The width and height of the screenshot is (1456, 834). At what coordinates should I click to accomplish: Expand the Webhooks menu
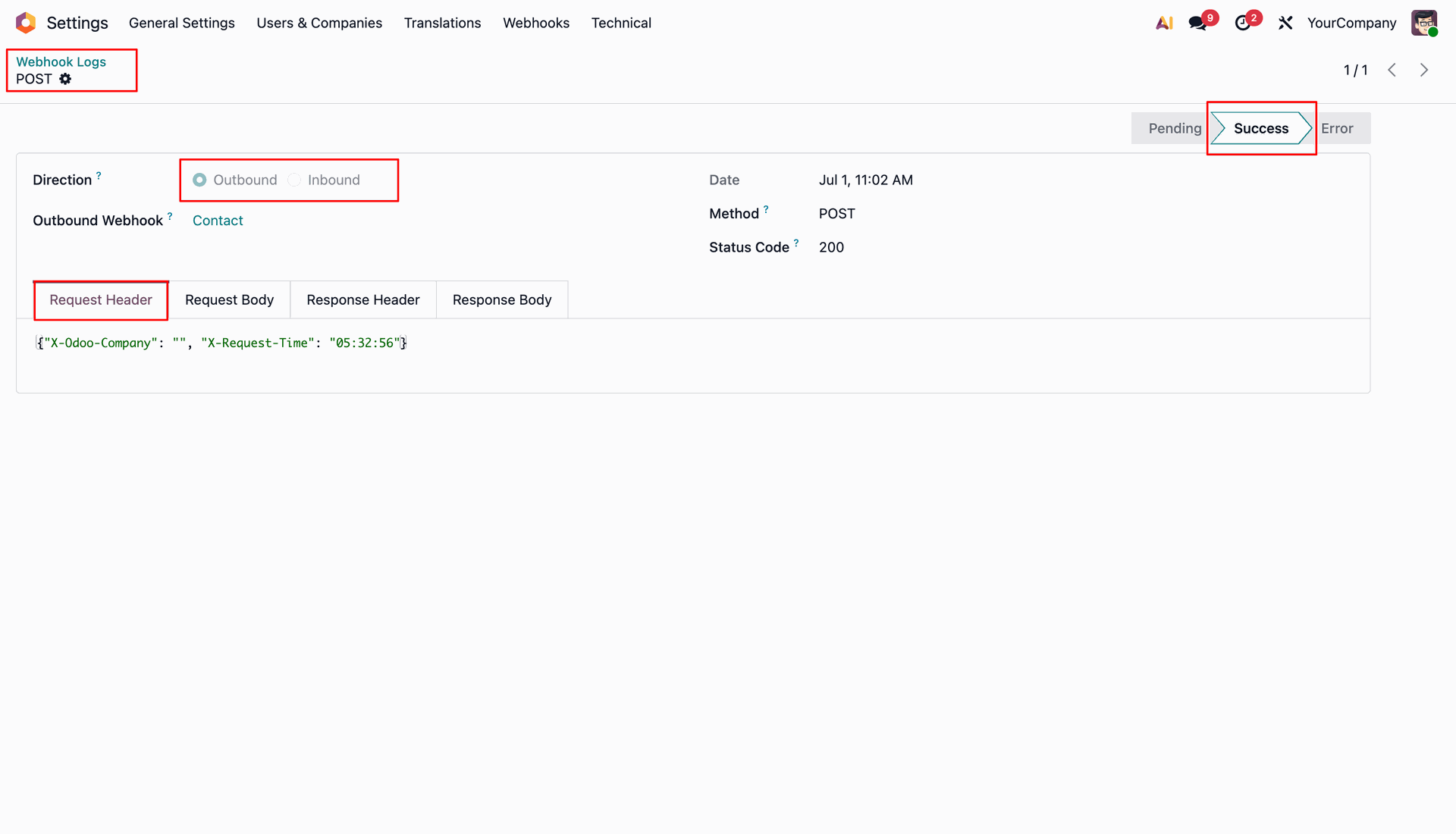(536, 23)
